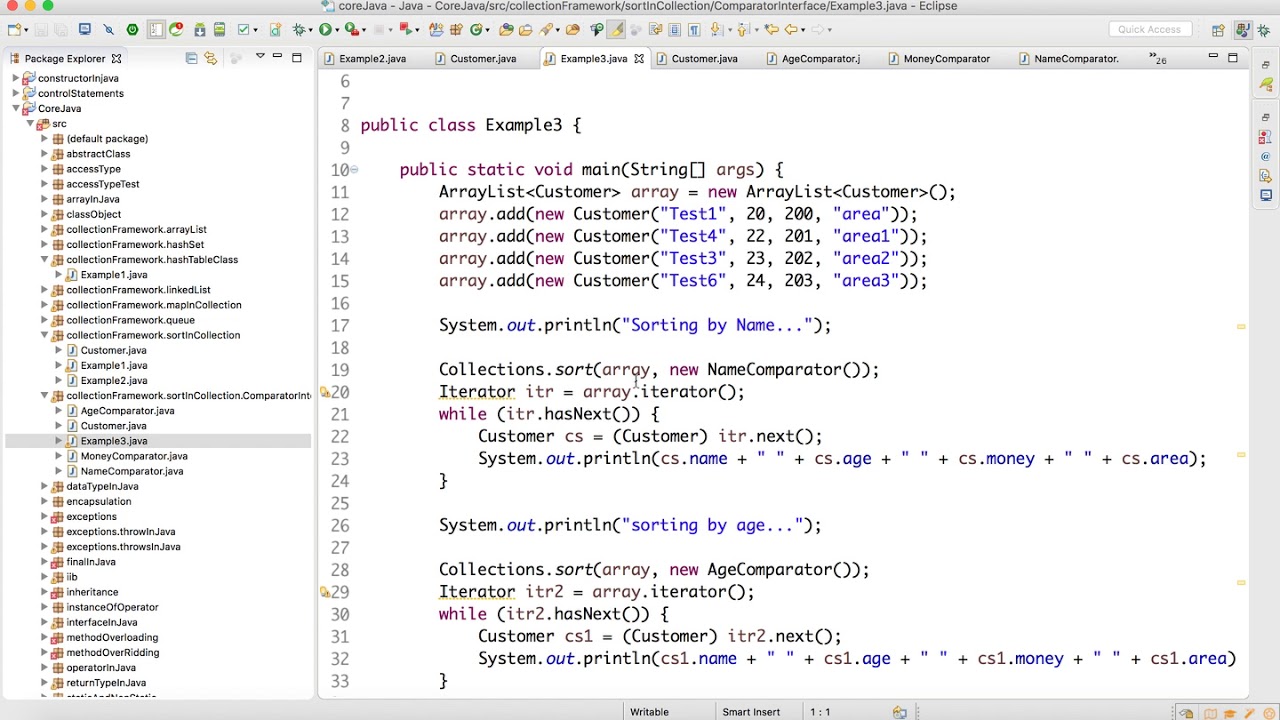Screen dimensions: 1280x720
Task: Select the inheritance package
Action: 92,592
